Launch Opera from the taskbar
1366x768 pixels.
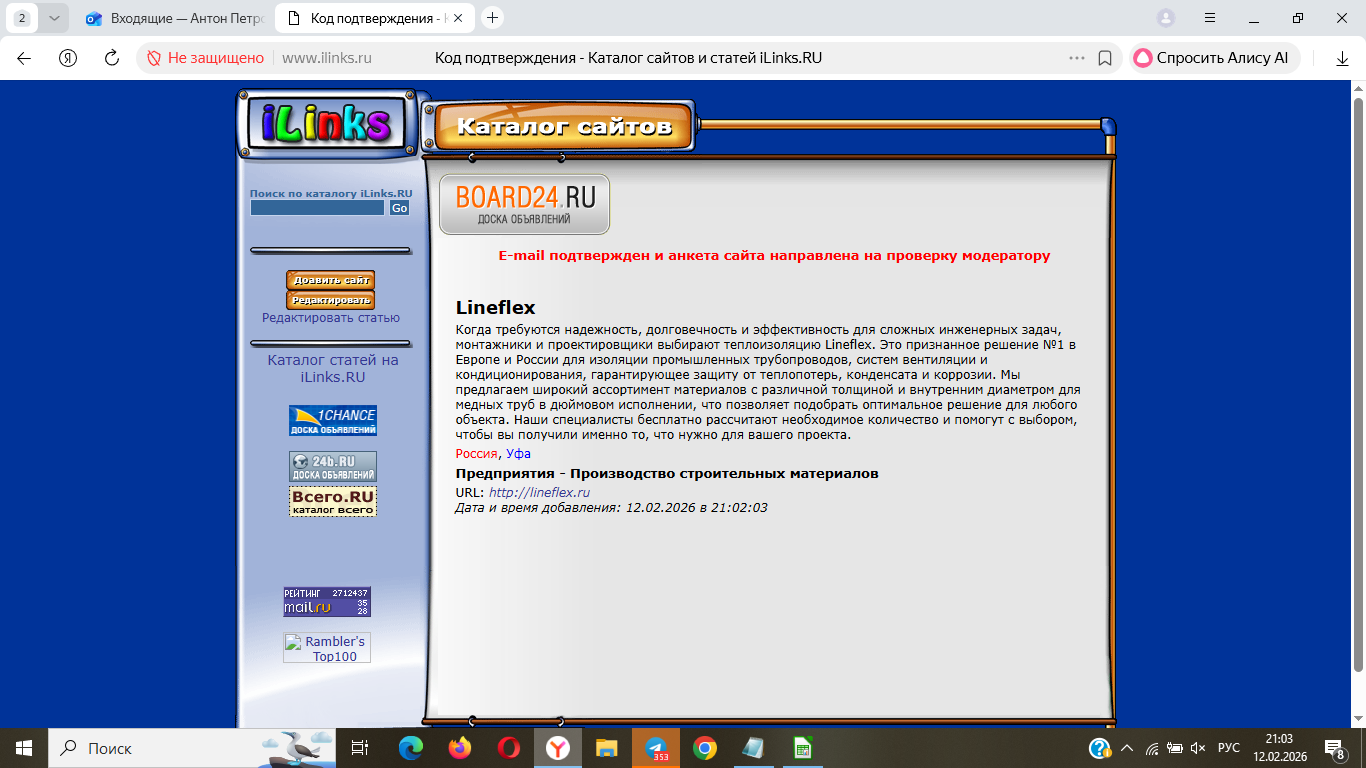[509, 748]
